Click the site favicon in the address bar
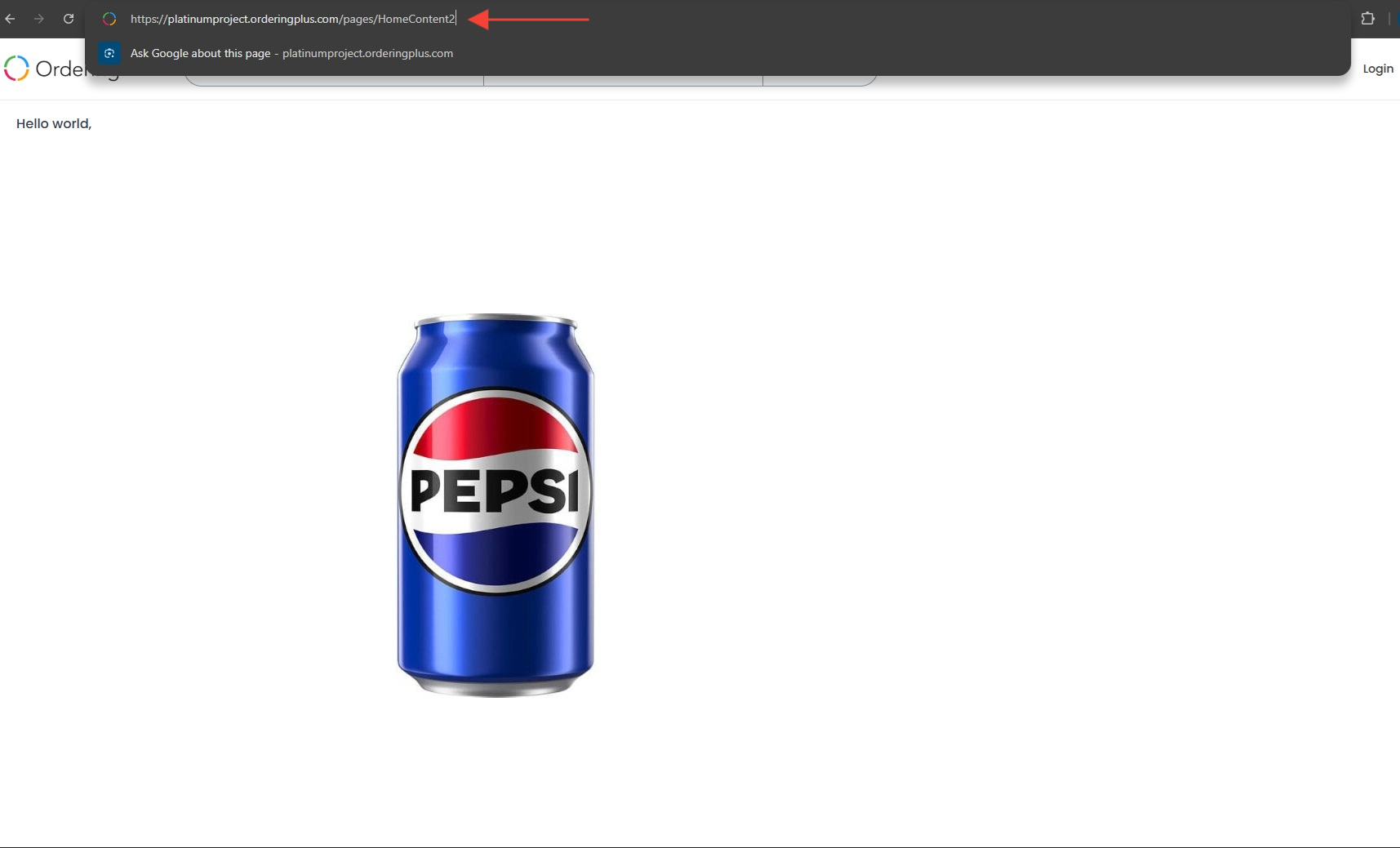The height and width of the screenshot is (848, 1400). 109,19
